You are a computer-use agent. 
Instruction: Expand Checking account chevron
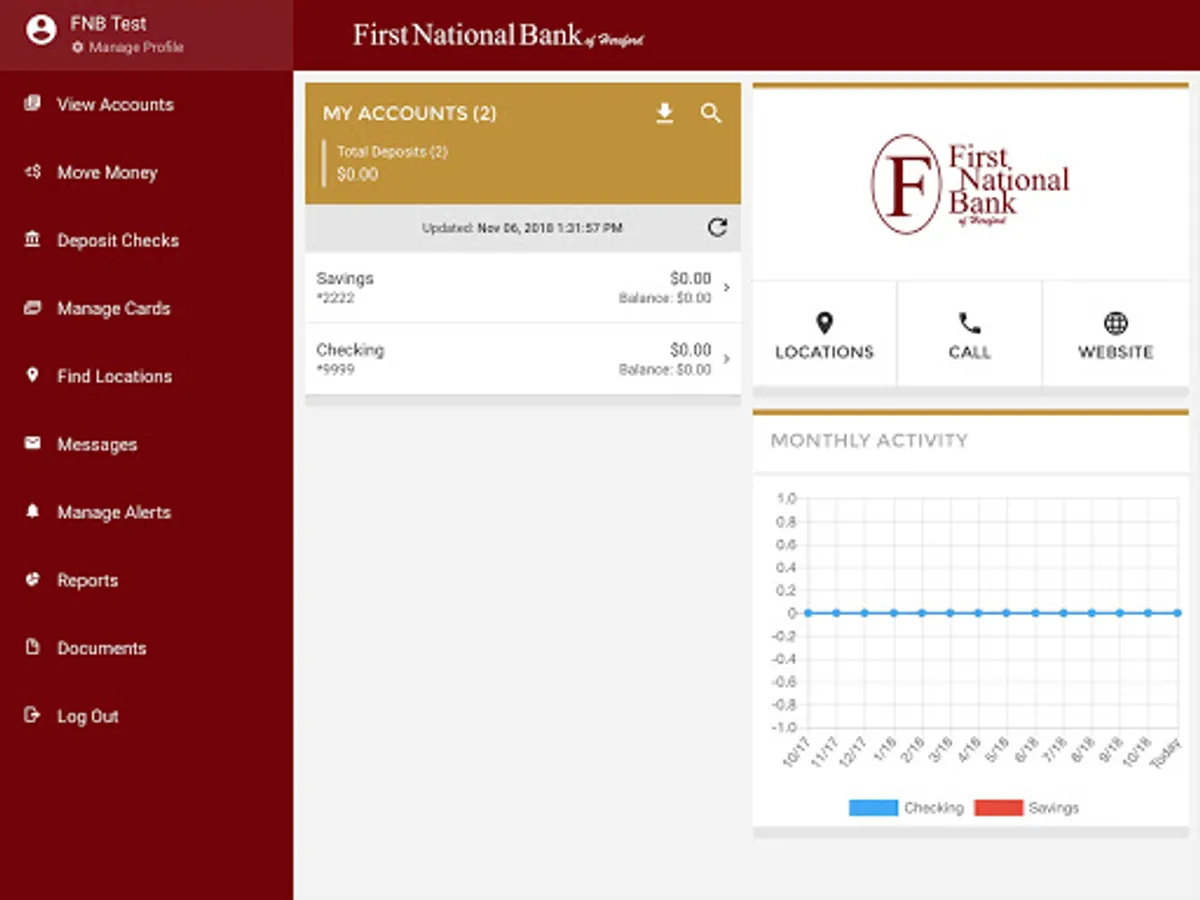pyautogui.click(x=727, y=359)
